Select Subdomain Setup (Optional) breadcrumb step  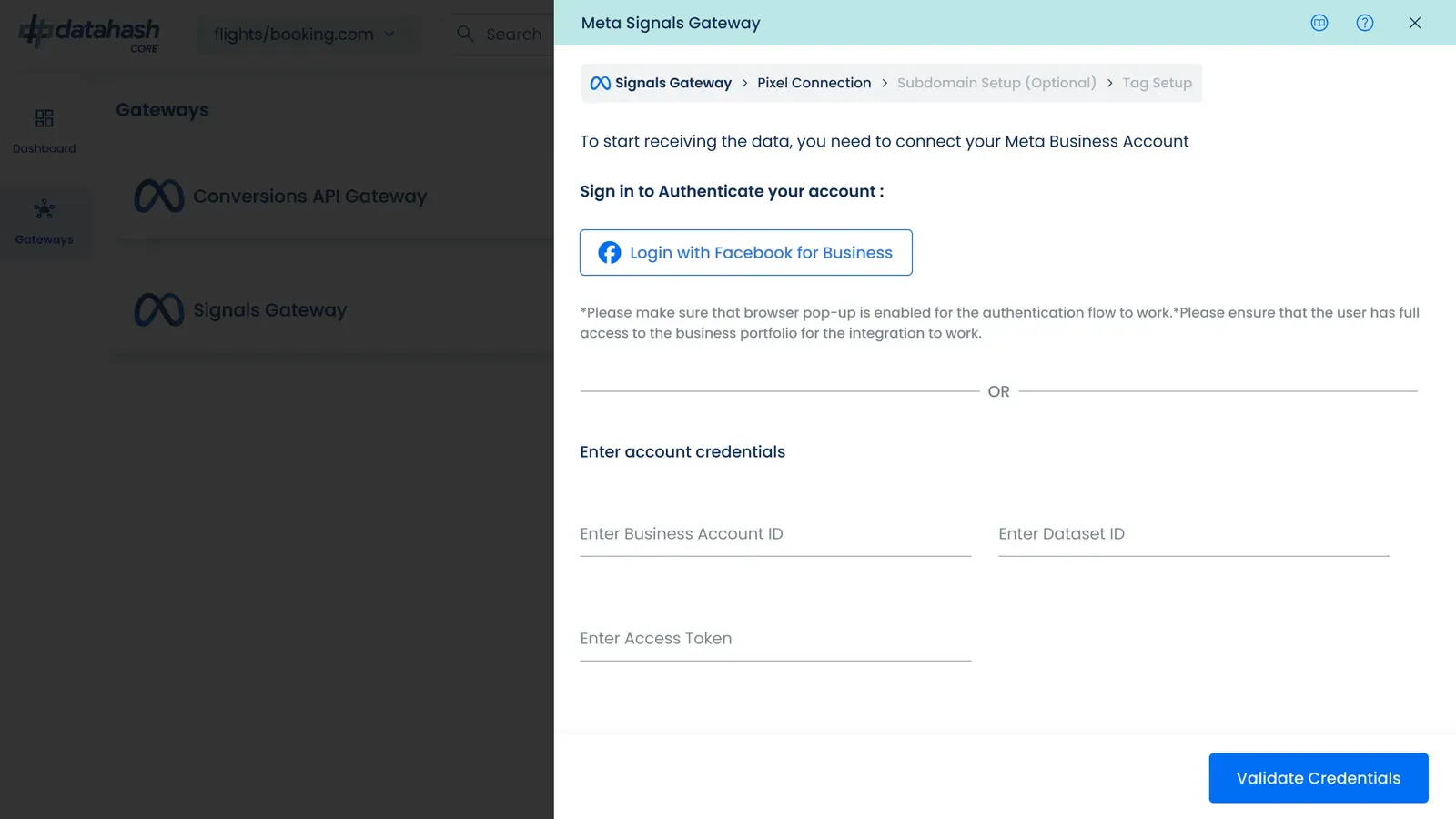click(x=996, y=83)
